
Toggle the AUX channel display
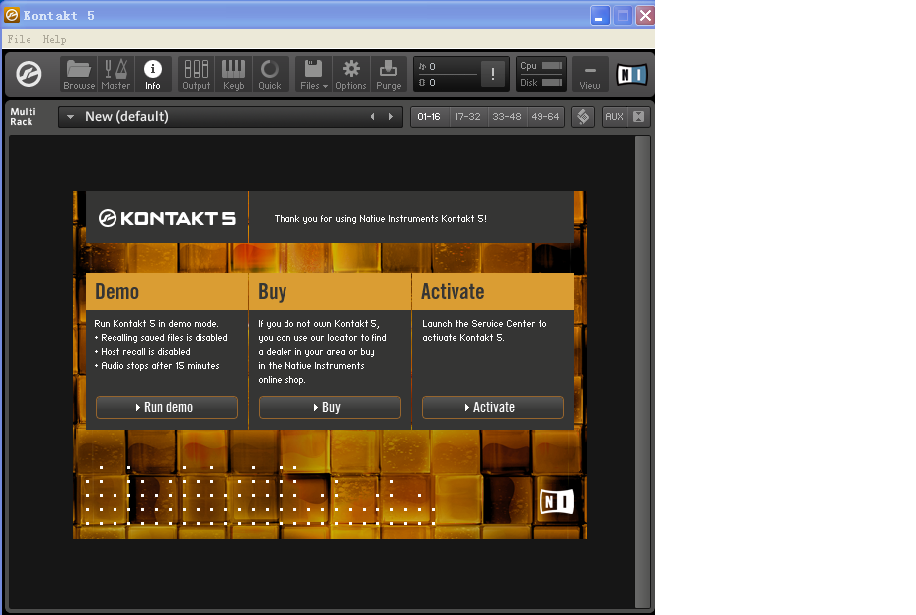(x=614, y=117)
